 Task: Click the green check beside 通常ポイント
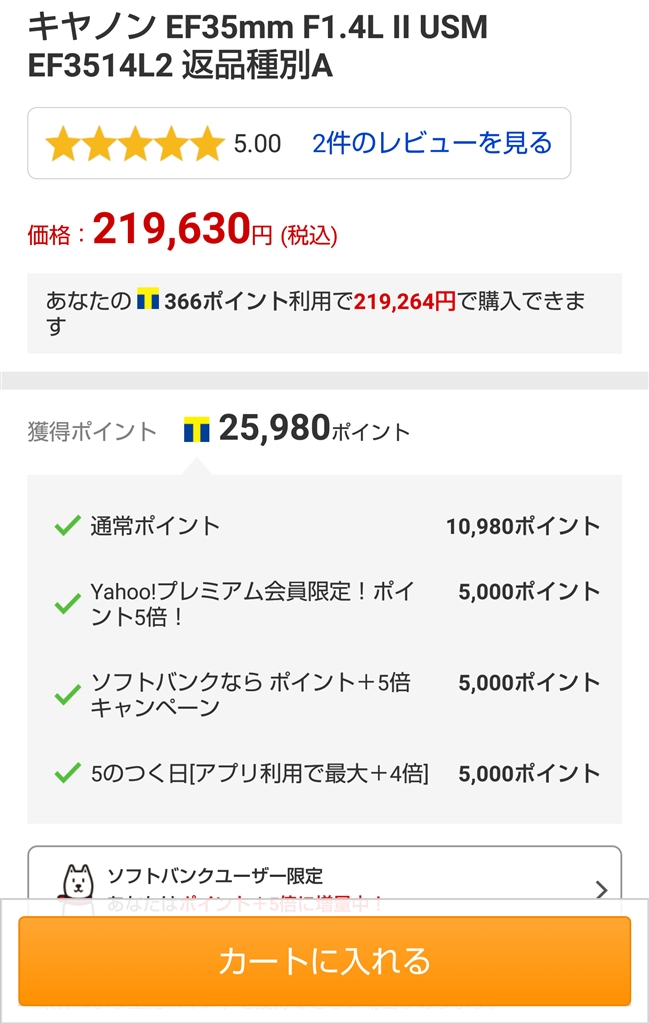[68, 525]
